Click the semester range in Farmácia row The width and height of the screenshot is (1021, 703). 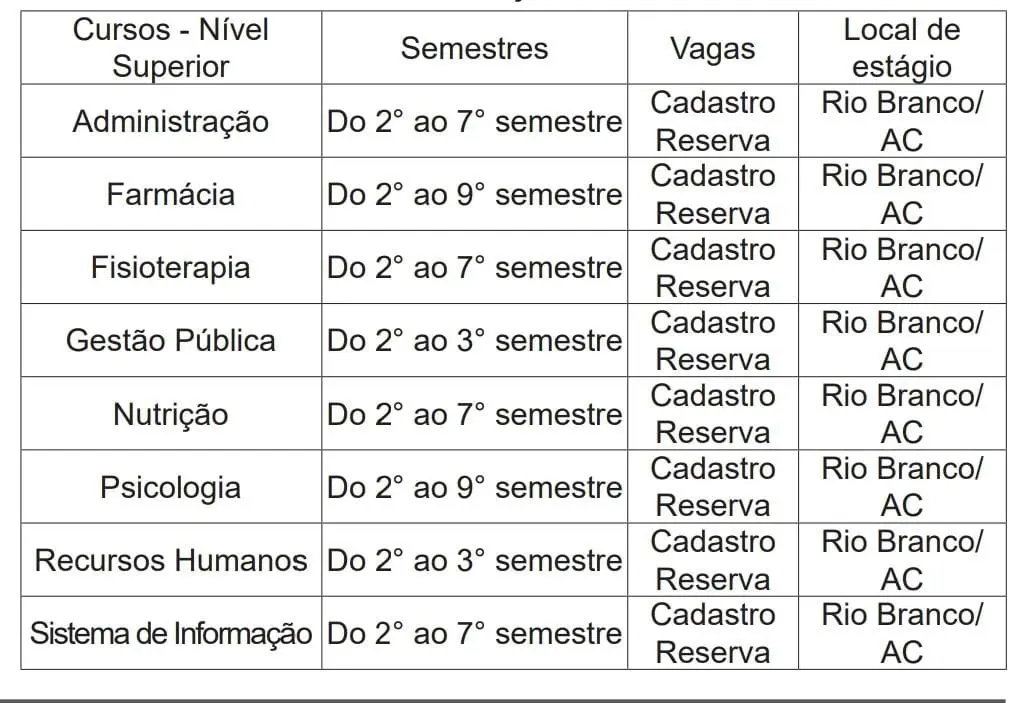[474, 194]
